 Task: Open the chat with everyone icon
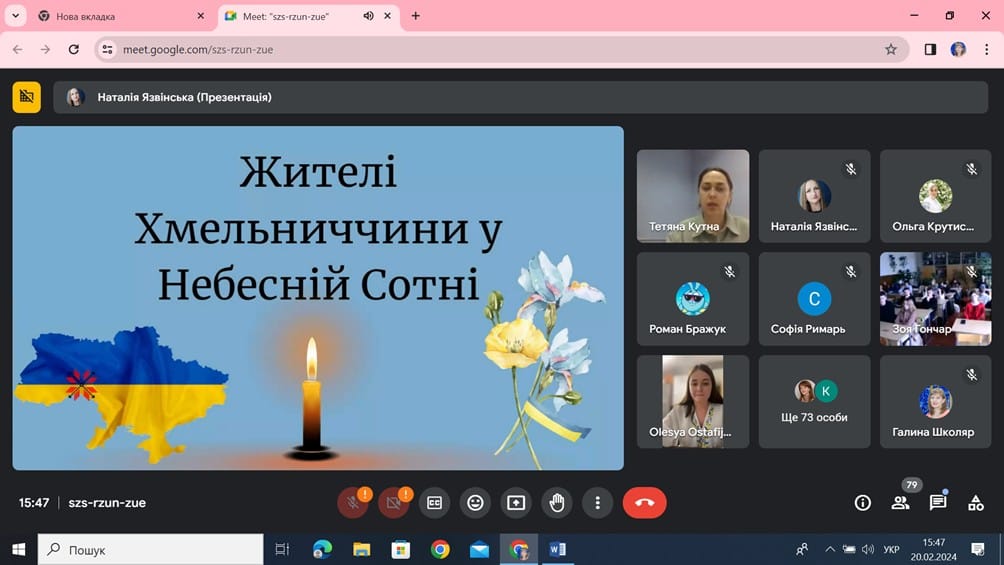(x=938, y=503)
